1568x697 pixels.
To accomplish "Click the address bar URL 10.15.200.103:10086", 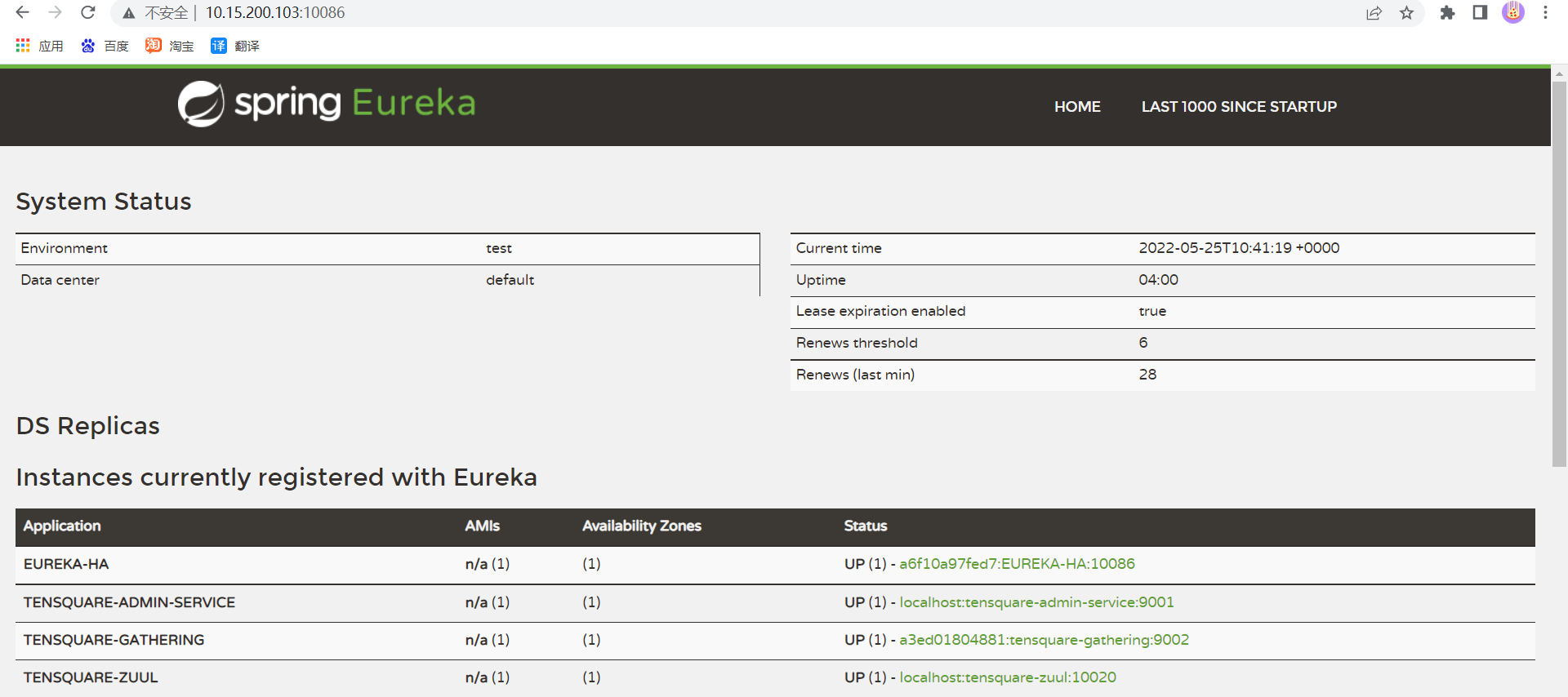I will tap(275, 12).
